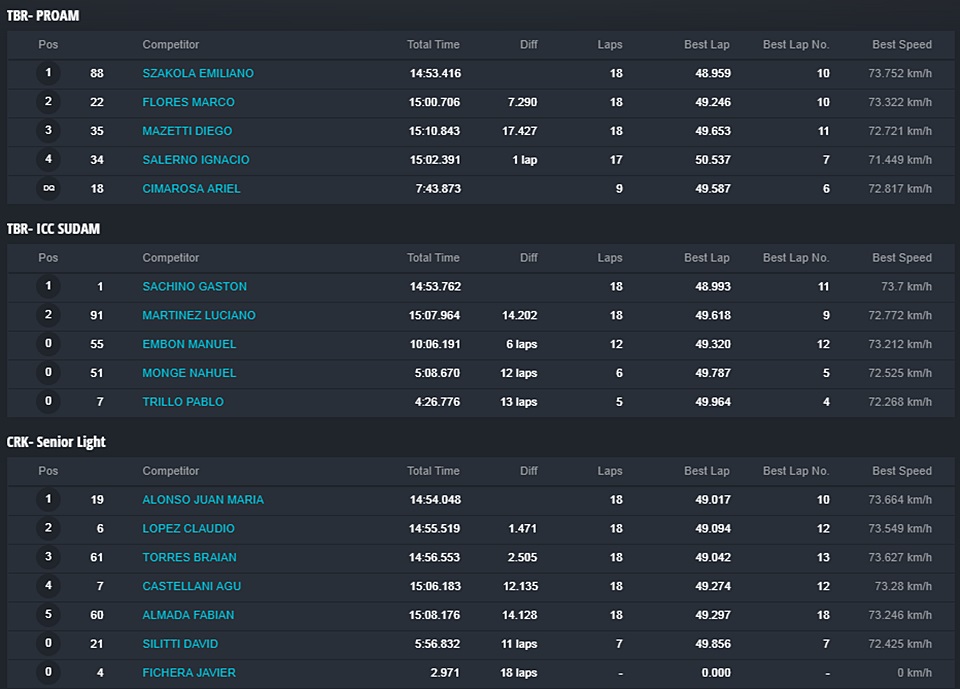Click the position 0 badge for Trillo Pablo

(48, 402)
